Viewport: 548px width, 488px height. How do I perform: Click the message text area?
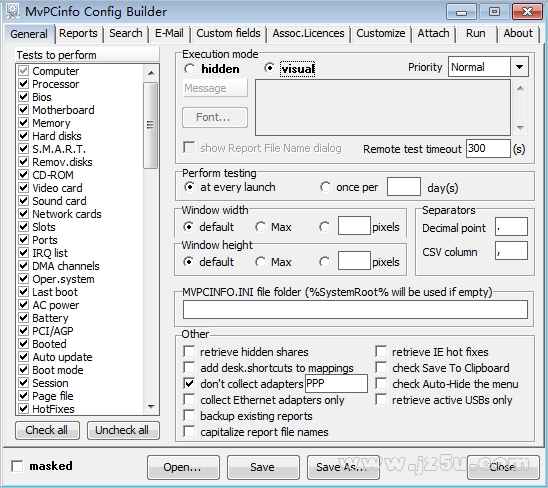point(383,108)
